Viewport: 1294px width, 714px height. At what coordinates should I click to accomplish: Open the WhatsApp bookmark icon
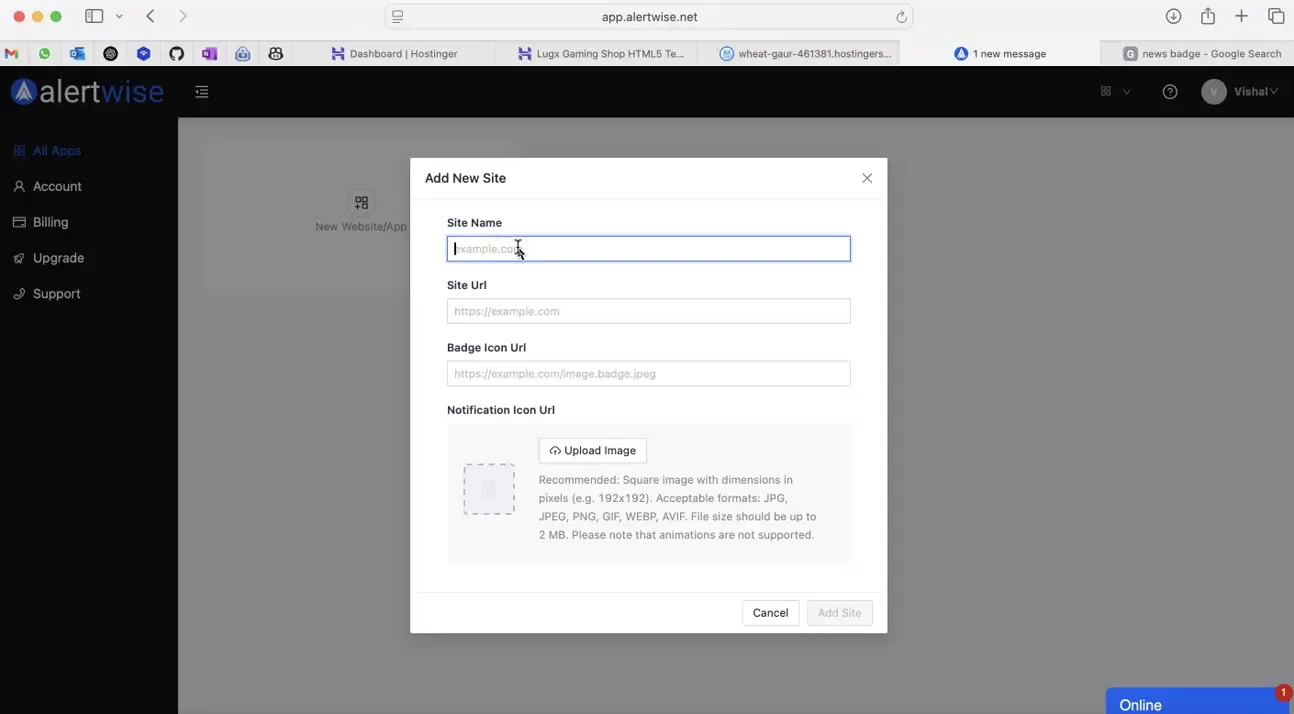[44, 53]
